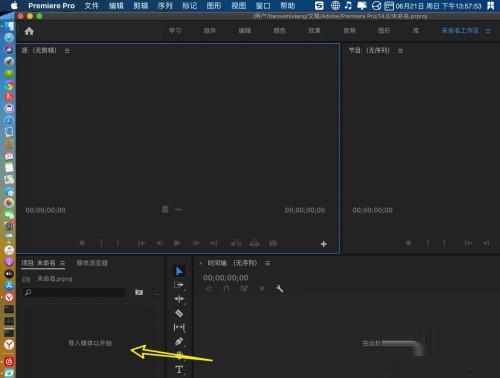Switch to 音频 workspace

coord(349,31)
